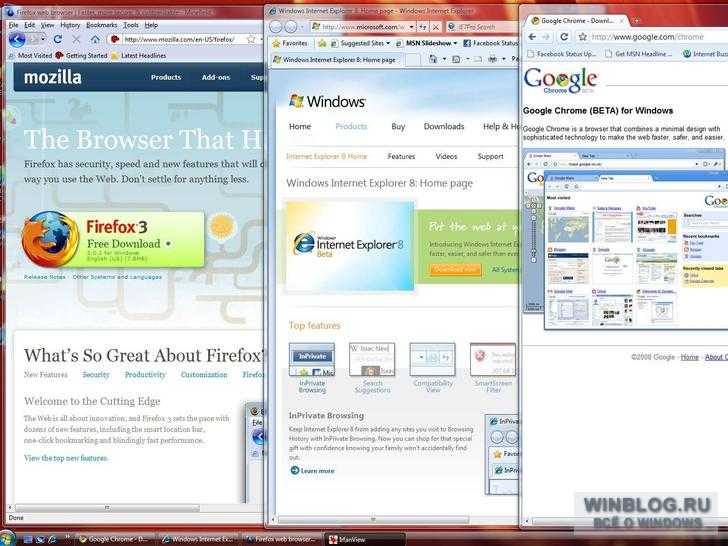Click the Firefox horizontal scrollbar thumb
This screenshot has height=546, width=728.
click(108, 507)
